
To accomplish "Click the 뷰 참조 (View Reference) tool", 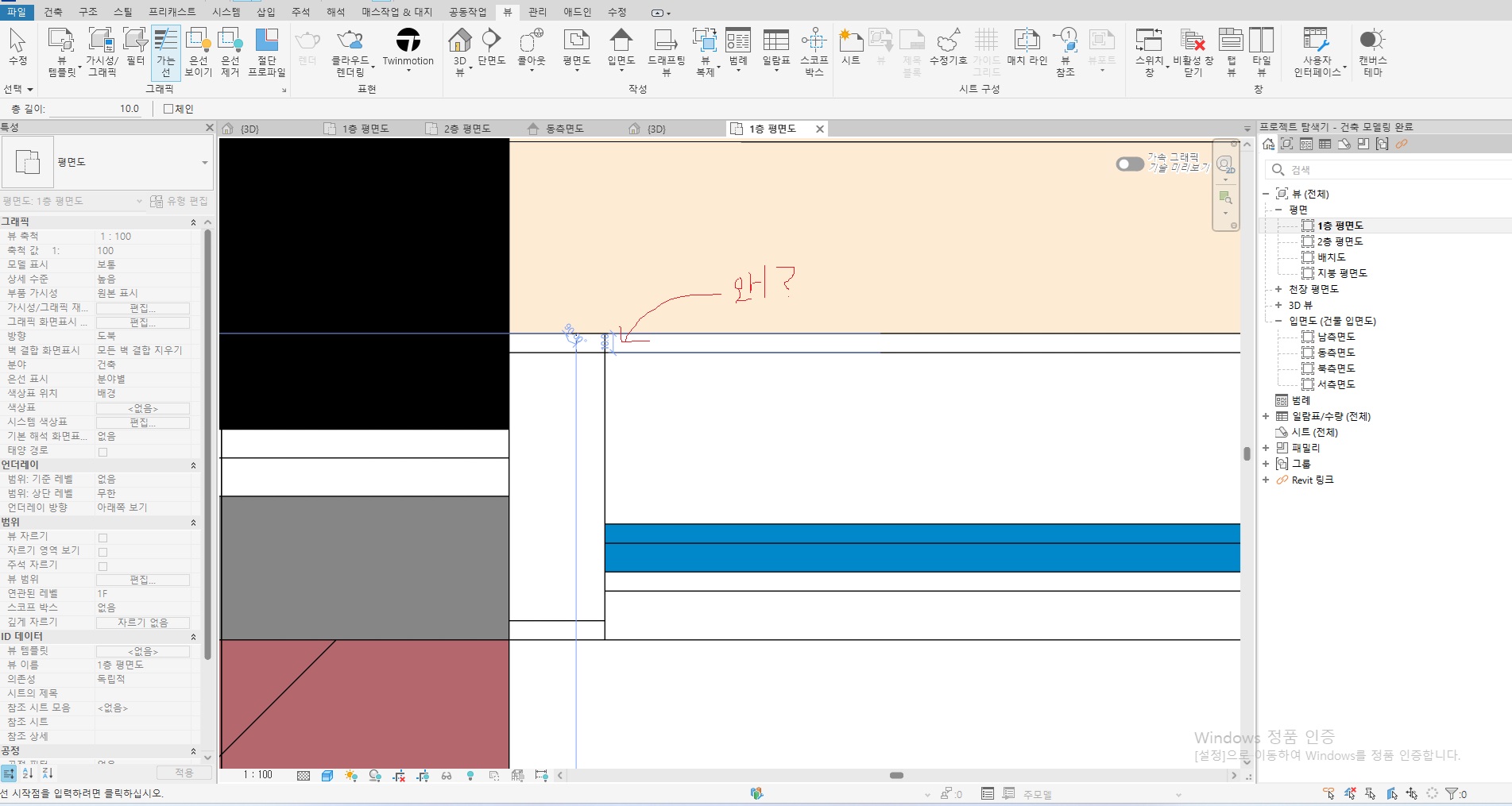I will pyautogui.click(x=1065, y=52).
